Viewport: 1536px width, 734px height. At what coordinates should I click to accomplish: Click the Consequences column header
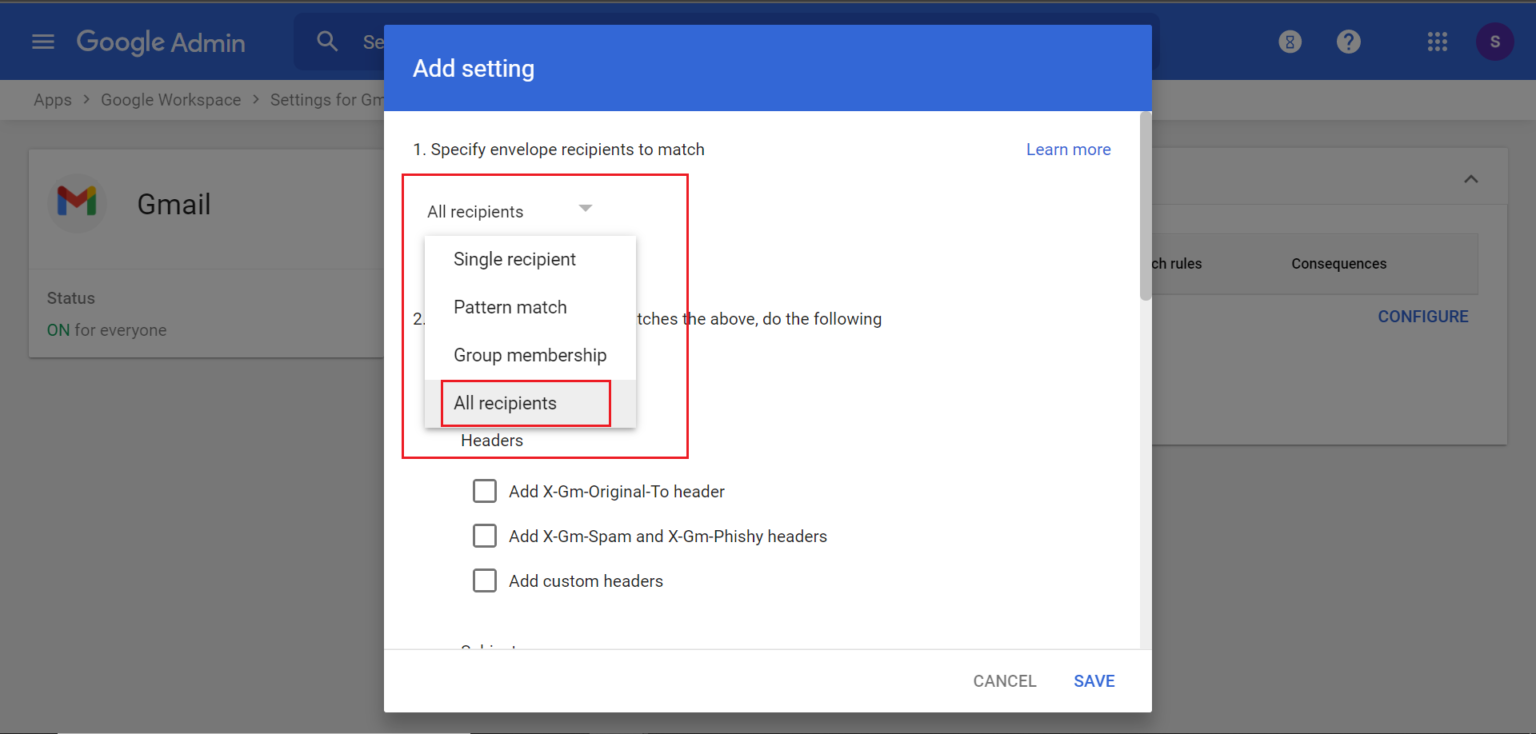click(x=1339, y=264)
